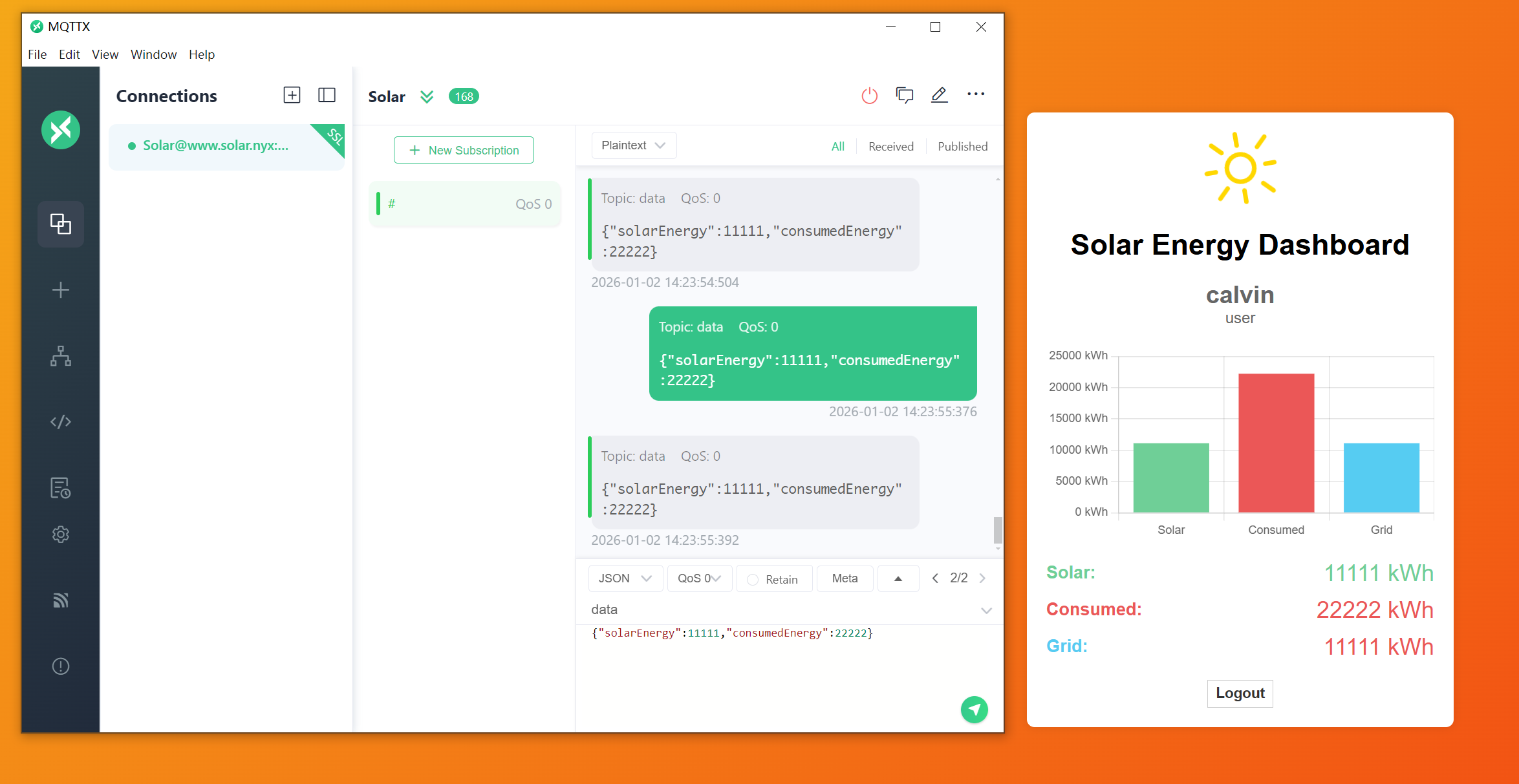Screen dimensions: 1519x784
Task: Click new connection plus icon beside Connections
Action: [292, 96]
